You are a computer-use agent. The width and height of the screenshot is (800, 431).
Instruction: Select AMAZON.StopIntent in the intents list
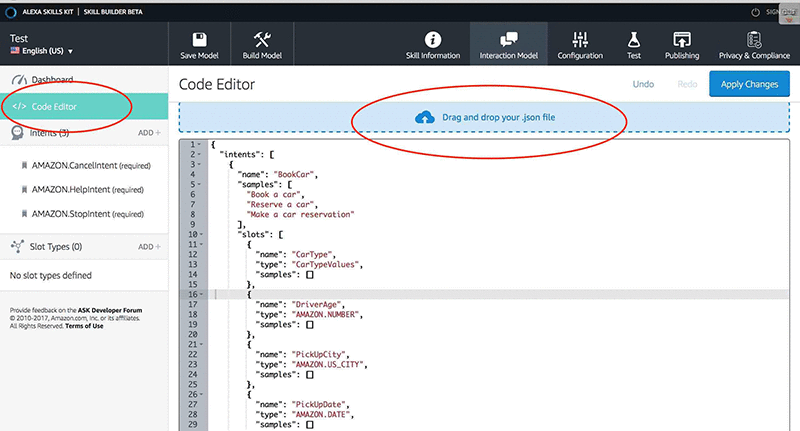point(87,214)
